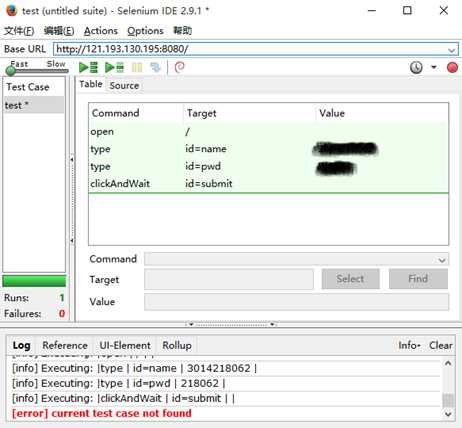Click the 'type | id=pwd' log line
This screenshot has width=462, height=428.
(119, 383)
